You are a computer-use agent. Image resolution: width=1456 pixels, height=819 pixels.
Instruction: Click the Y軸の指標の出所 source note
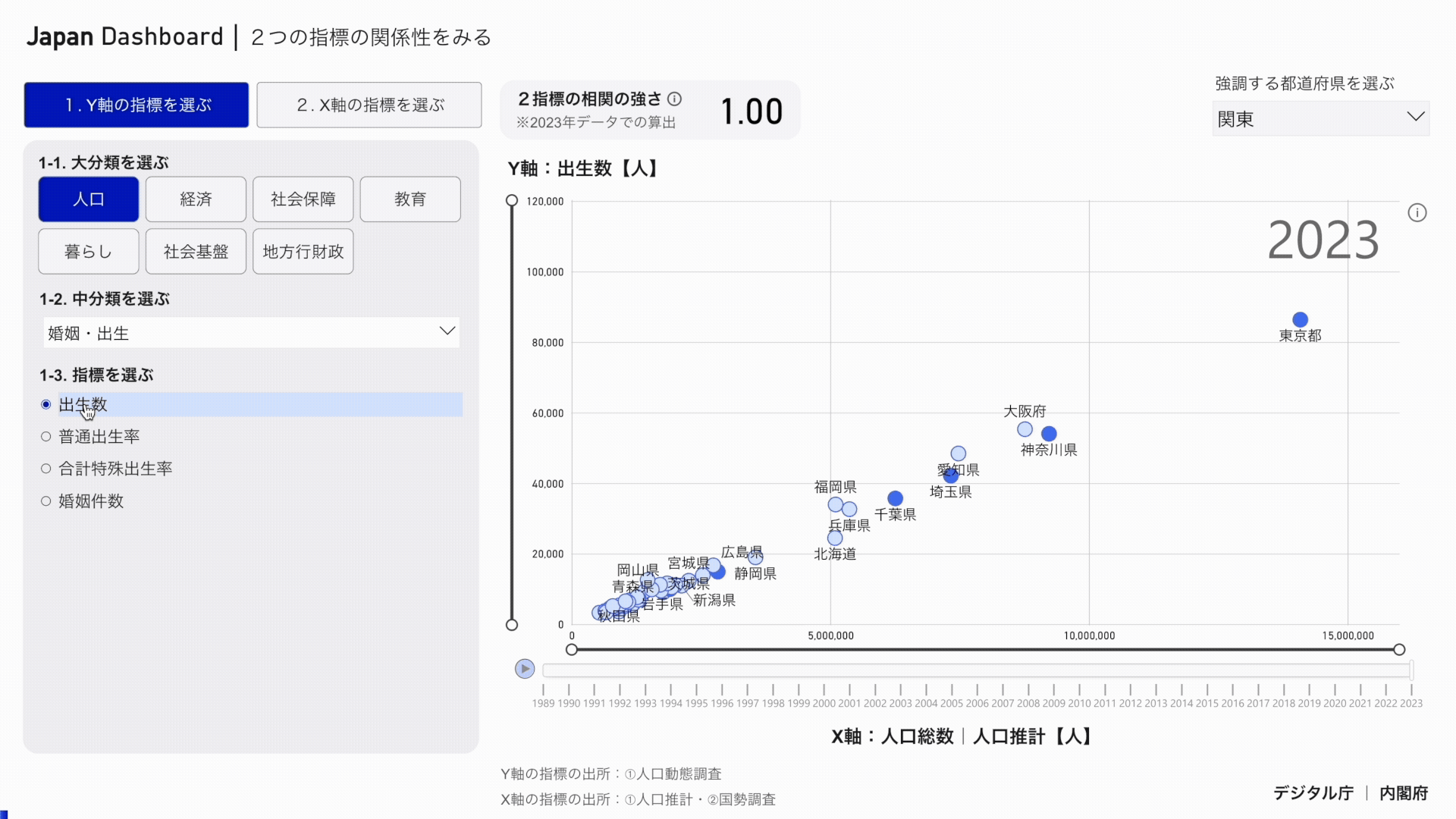coord(611,773)
